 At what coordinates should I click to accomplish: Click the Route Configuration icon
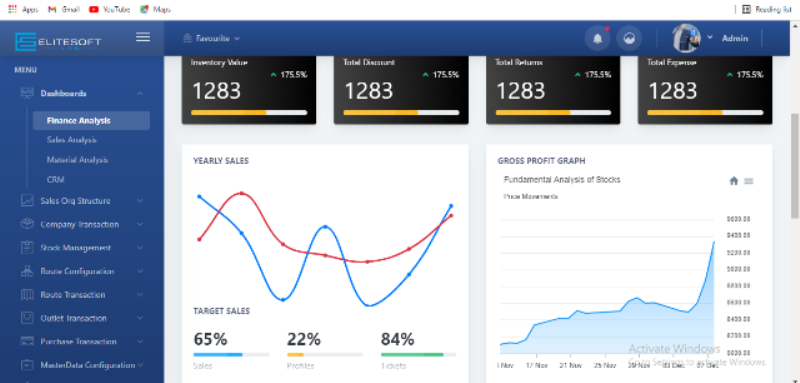[x=27, y=271]
